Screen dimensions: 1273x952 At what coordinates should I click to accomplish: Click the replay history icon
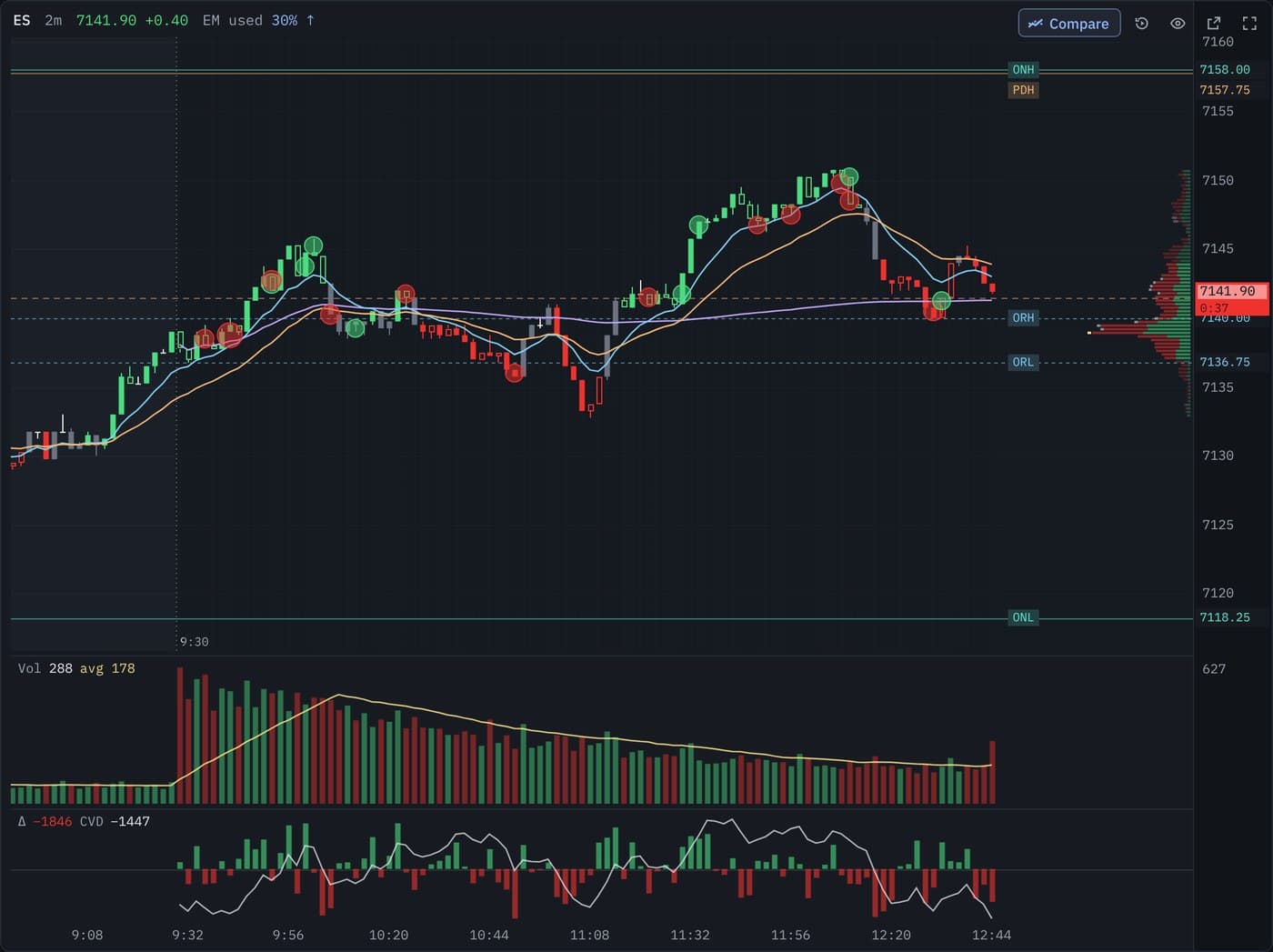click(x=1142, y=24)
